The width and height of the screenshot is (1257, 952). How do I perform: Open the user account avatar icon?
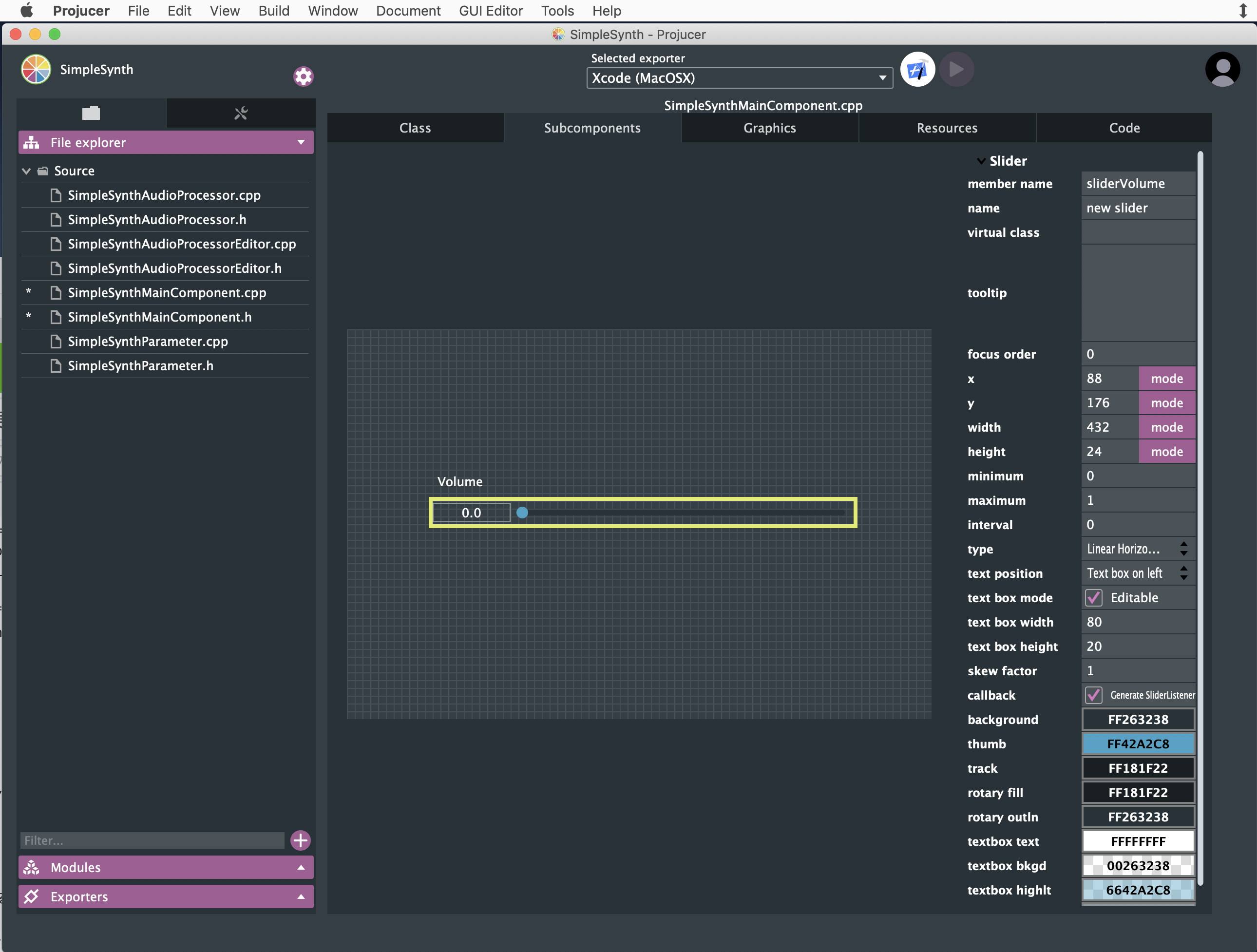coord(1222,69)
